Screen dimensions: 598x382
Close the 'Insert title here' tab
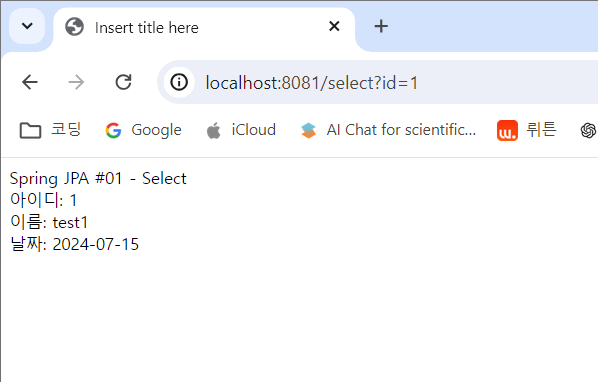pyautogui.click(x=334, y=26)
